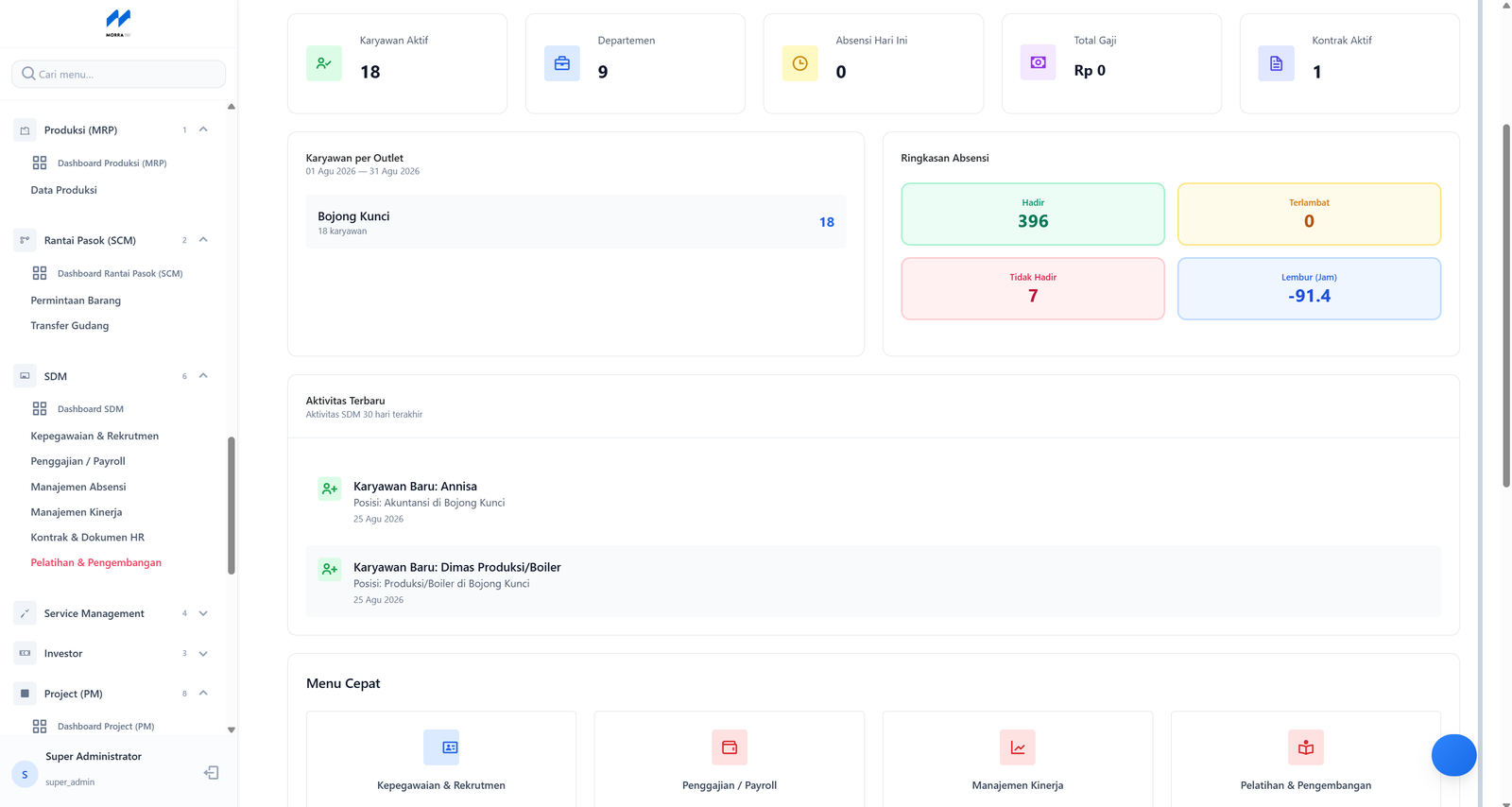1512x807 pixels.
Task: Click the Dashboard SDM grid icon
Action: pos(40,409)
